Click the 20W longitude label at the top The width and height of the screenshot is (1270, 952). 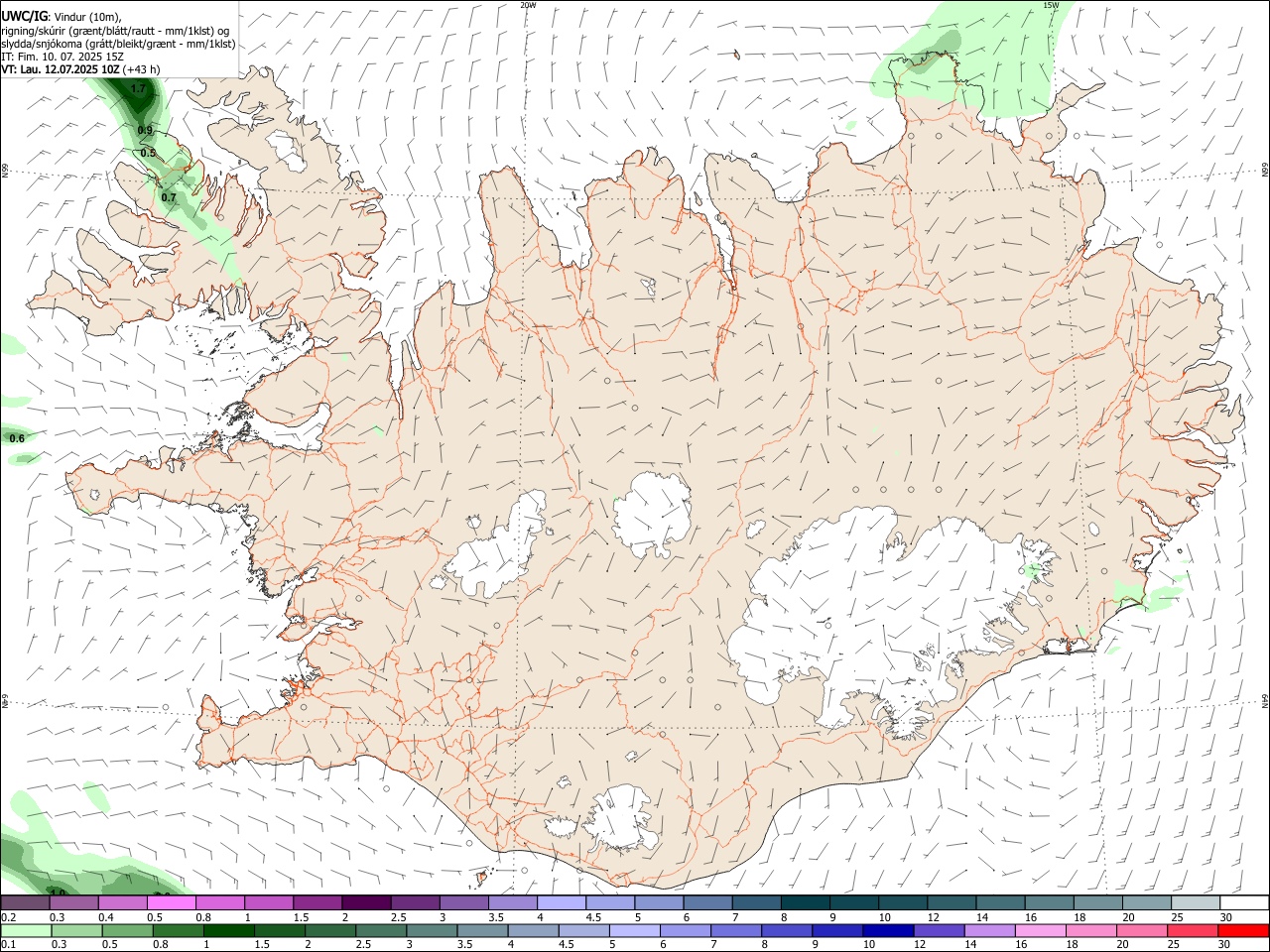click(x=529, y=5)
